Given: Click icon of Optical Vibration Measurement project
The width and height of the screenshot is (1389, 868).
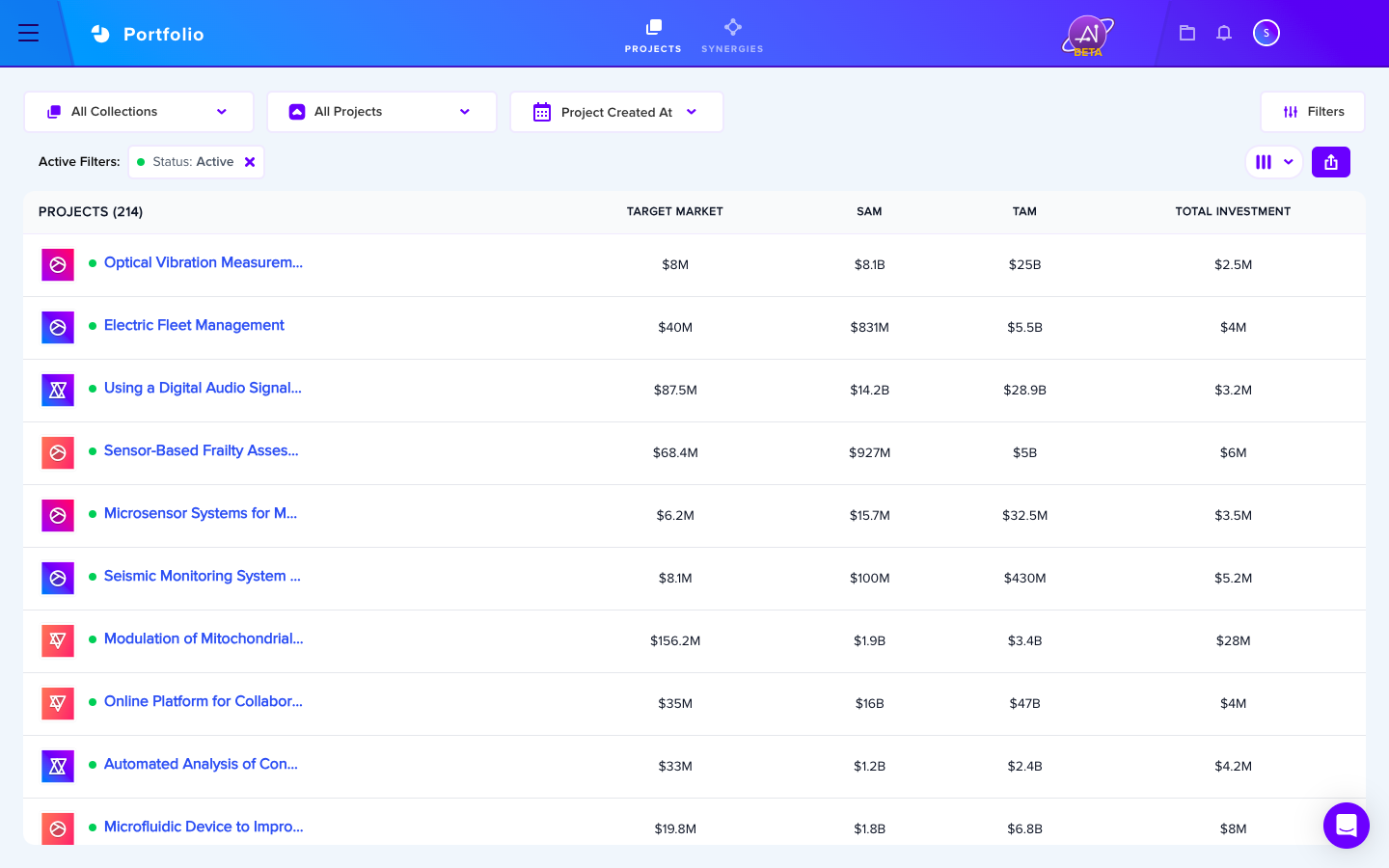Looking at the screenshot, I should pos(58,264).
